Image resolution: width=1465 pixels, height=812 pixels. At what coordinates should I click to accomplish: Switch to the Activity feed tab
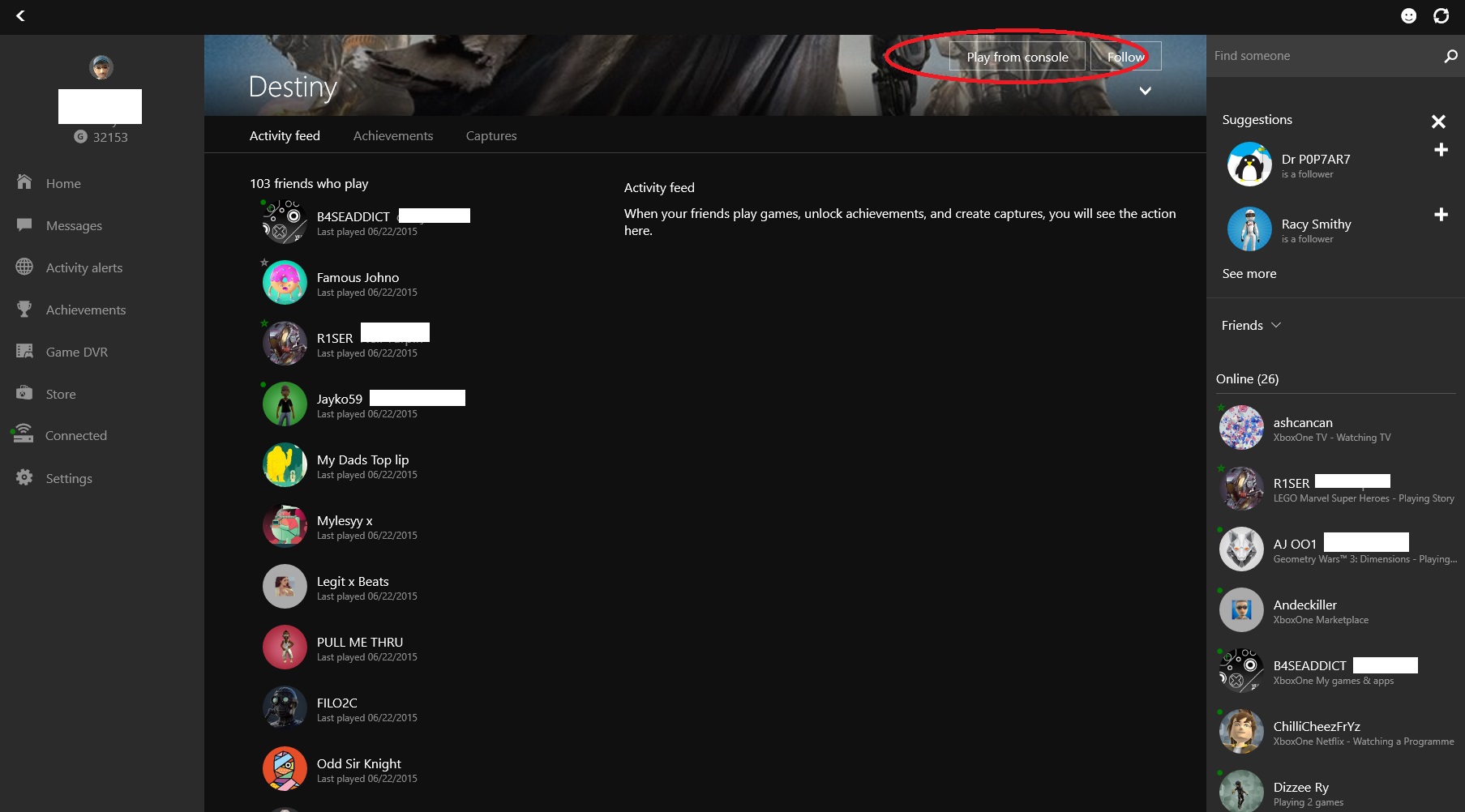click(x=285, y=135)
